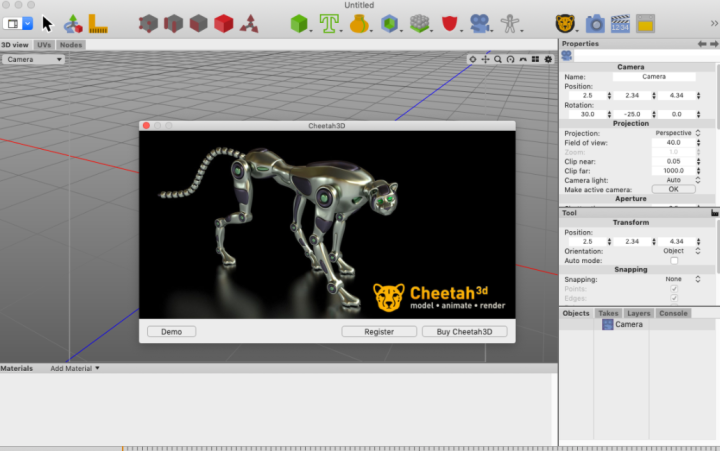Open the yellow render manager icon
The image size is (720, 451).
[x=645, y=23]
